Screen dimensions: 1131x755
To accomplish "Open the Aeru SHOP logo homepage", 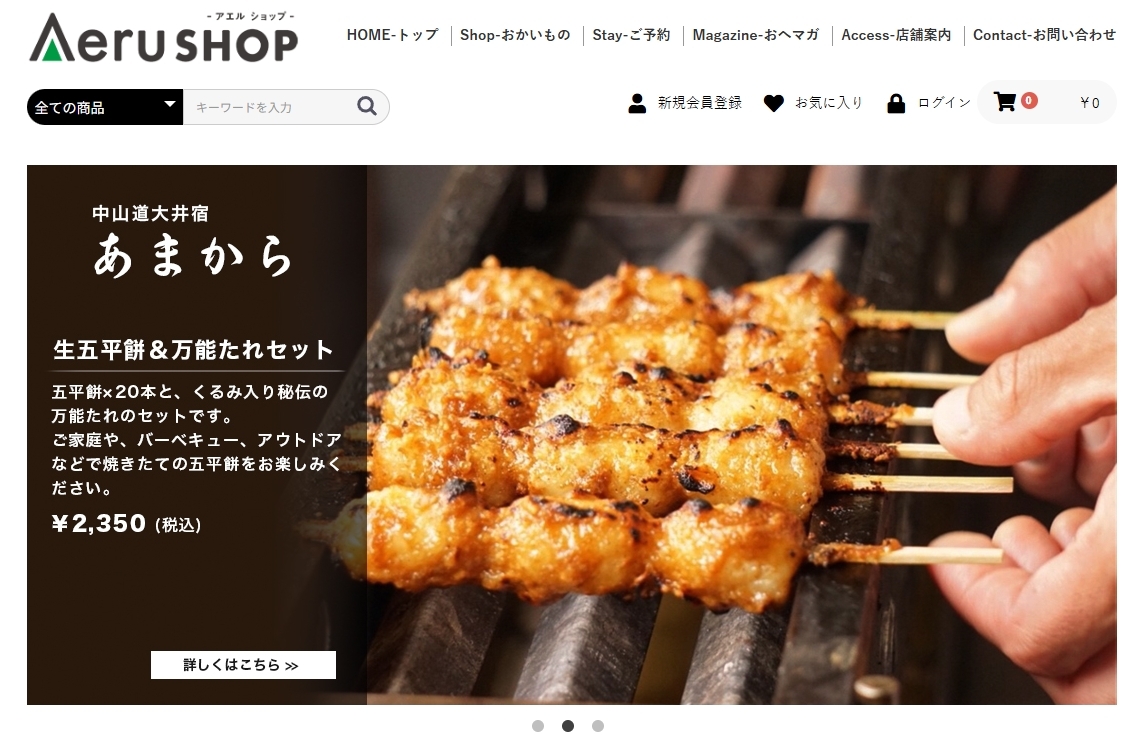I will tap(164, 37).
